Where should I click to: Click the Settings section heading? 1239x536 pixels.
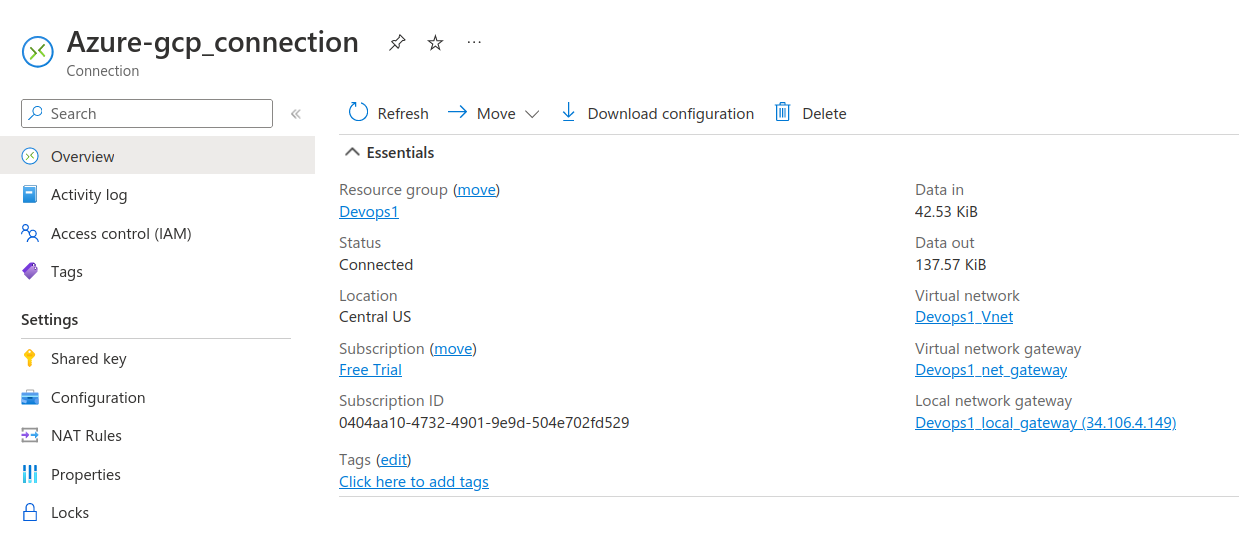49,320
